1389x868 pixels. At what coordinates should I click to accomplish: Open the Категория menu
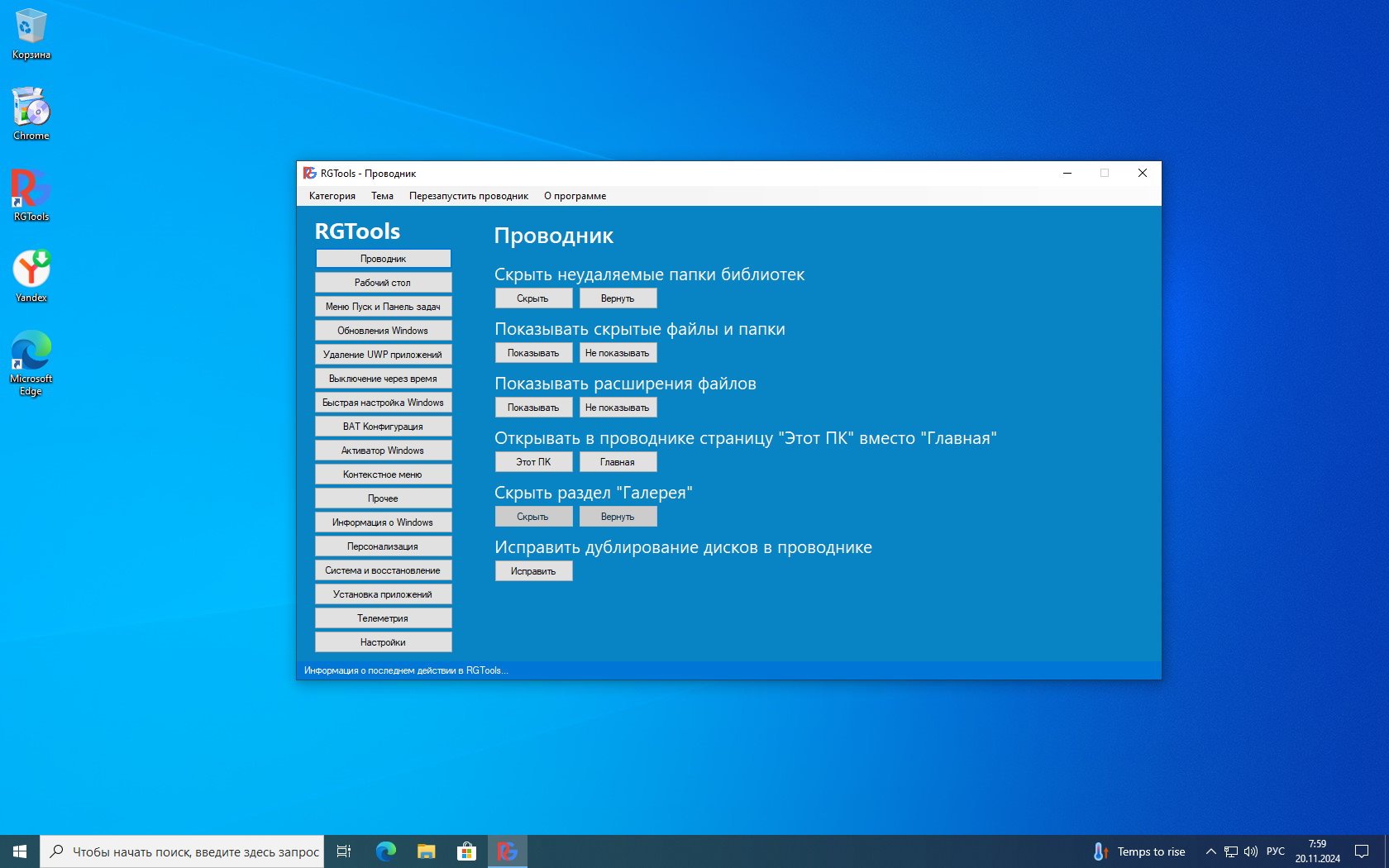coord(332,196)
